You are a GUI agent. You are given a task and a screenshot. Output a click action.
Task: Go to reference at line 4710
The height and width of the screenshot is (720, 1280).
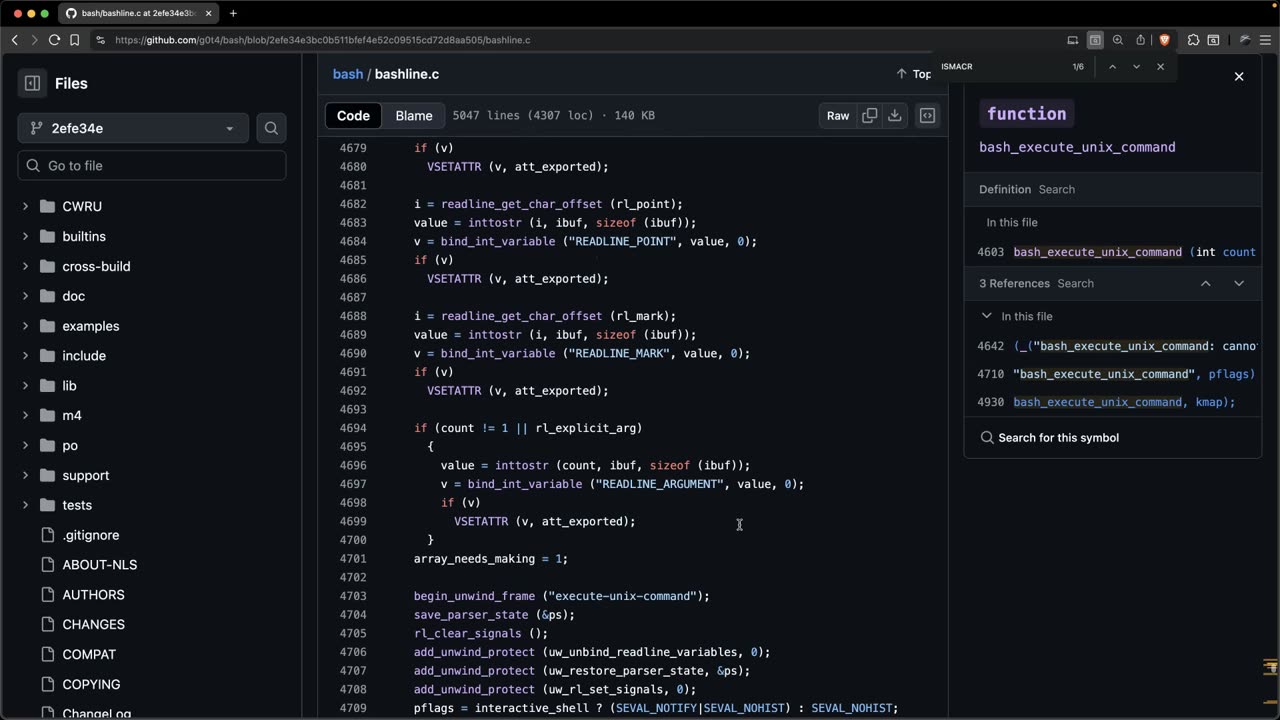1113,375
